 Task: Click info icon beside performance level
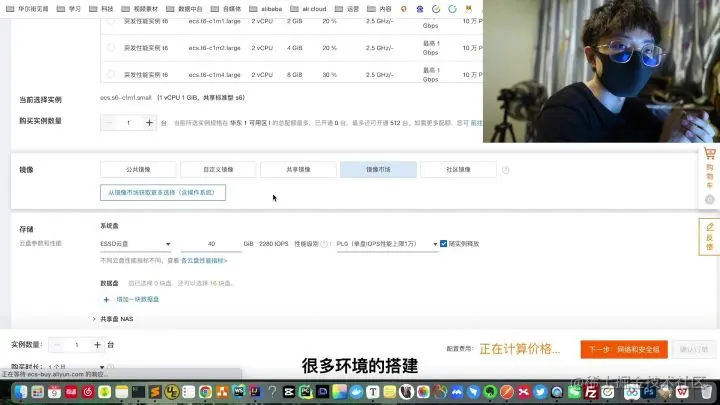pyautogui.click(x=324, y=244)
